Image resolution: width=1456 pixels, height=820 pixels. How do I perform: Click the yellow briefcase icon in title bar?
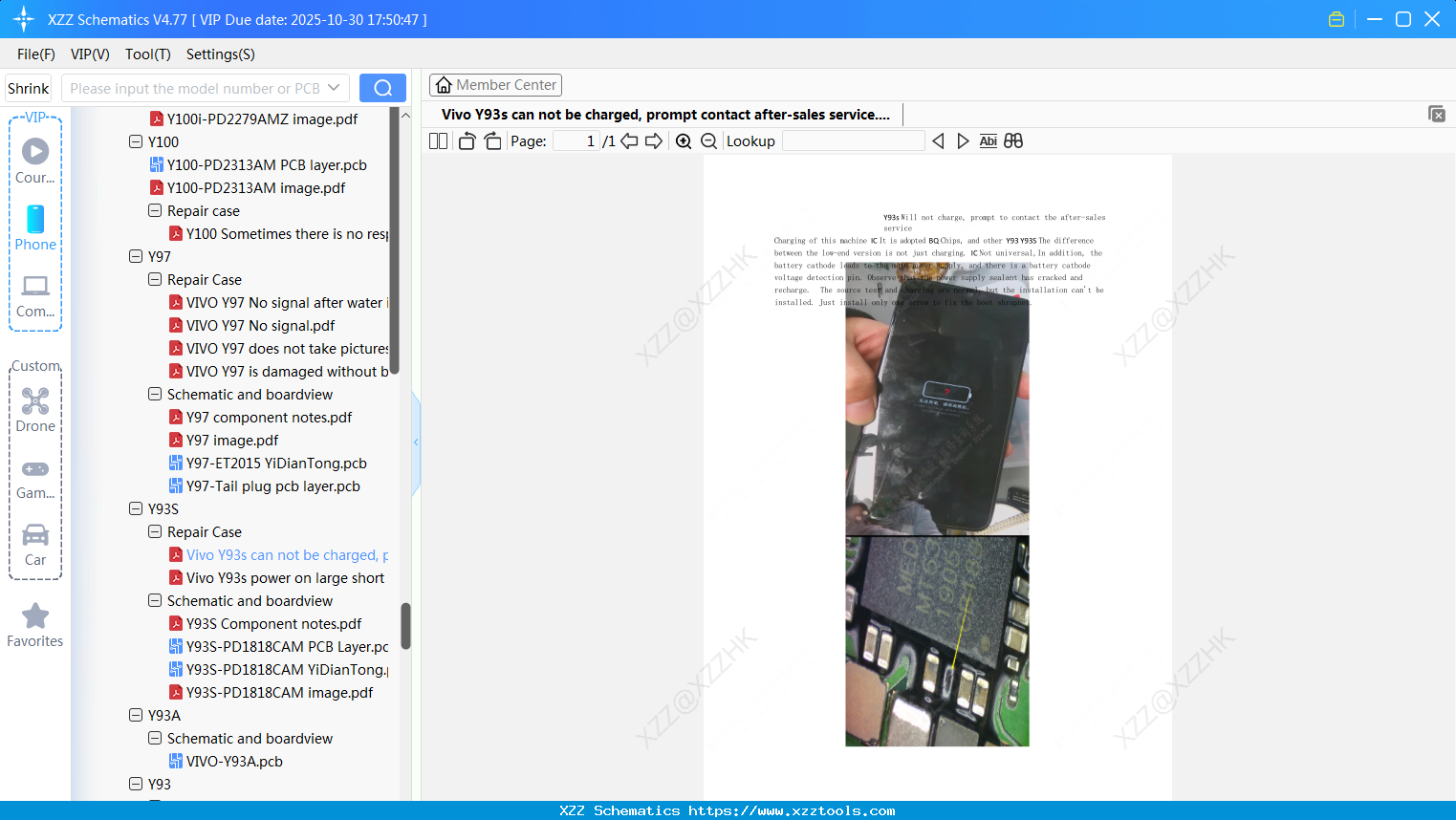coord(1336,18)
